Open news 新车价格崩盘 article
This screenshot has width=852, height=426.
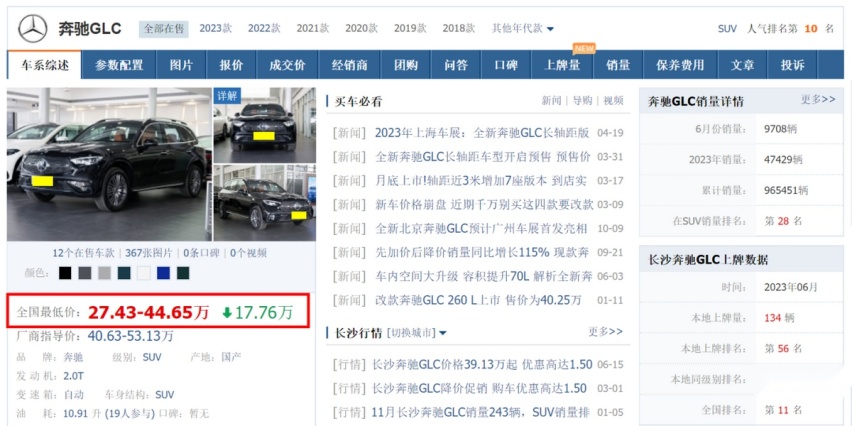[x=484, y=205]
